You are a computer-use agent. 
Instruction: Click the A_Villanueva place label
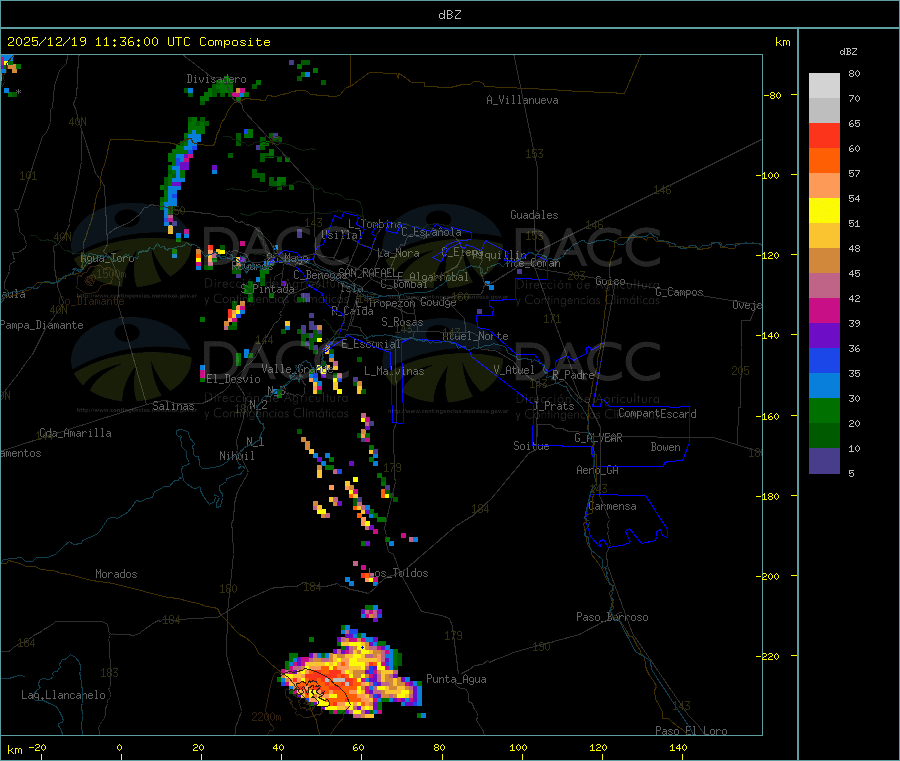[x=522, y=100]
